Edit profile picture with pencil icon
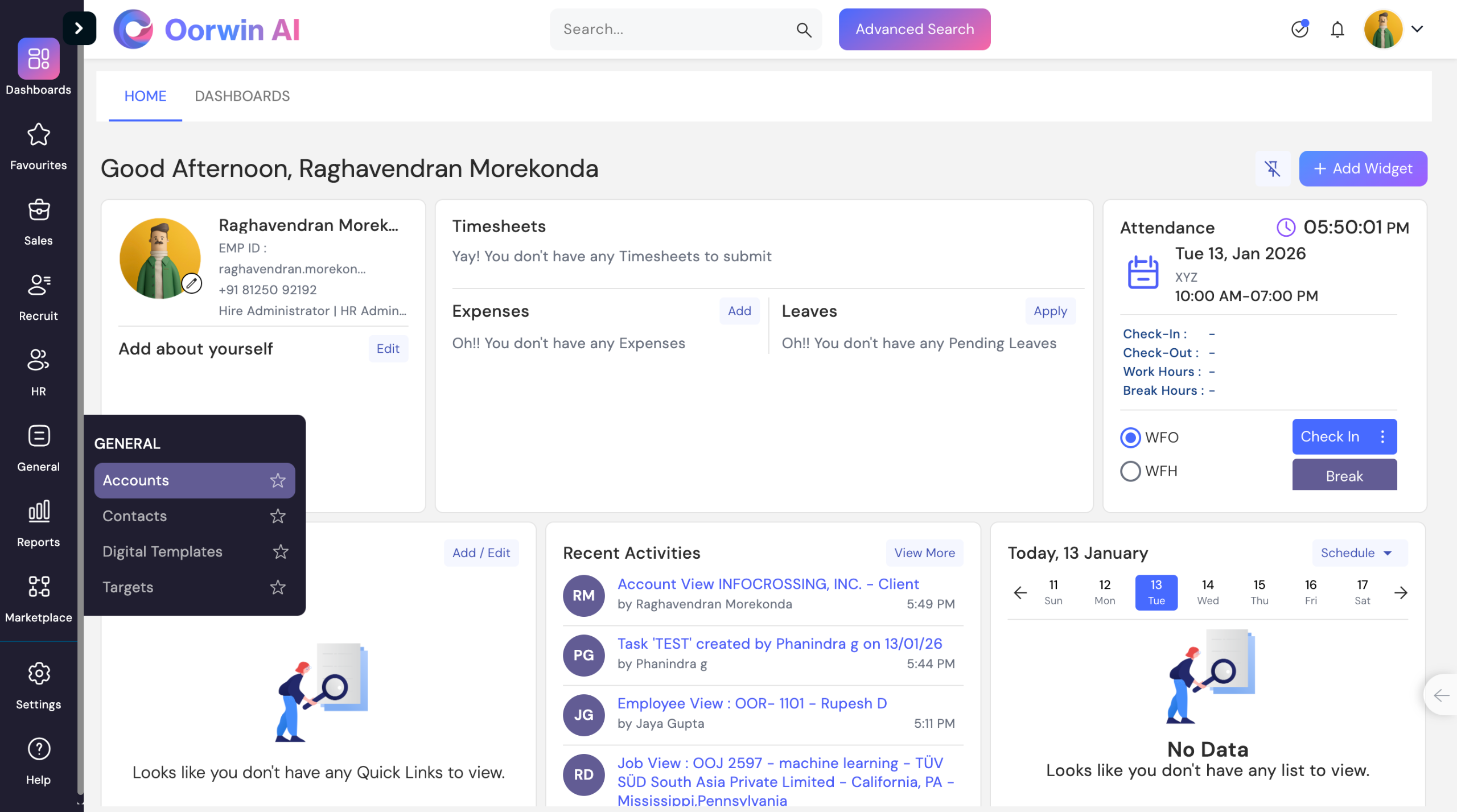 (192, 283)
